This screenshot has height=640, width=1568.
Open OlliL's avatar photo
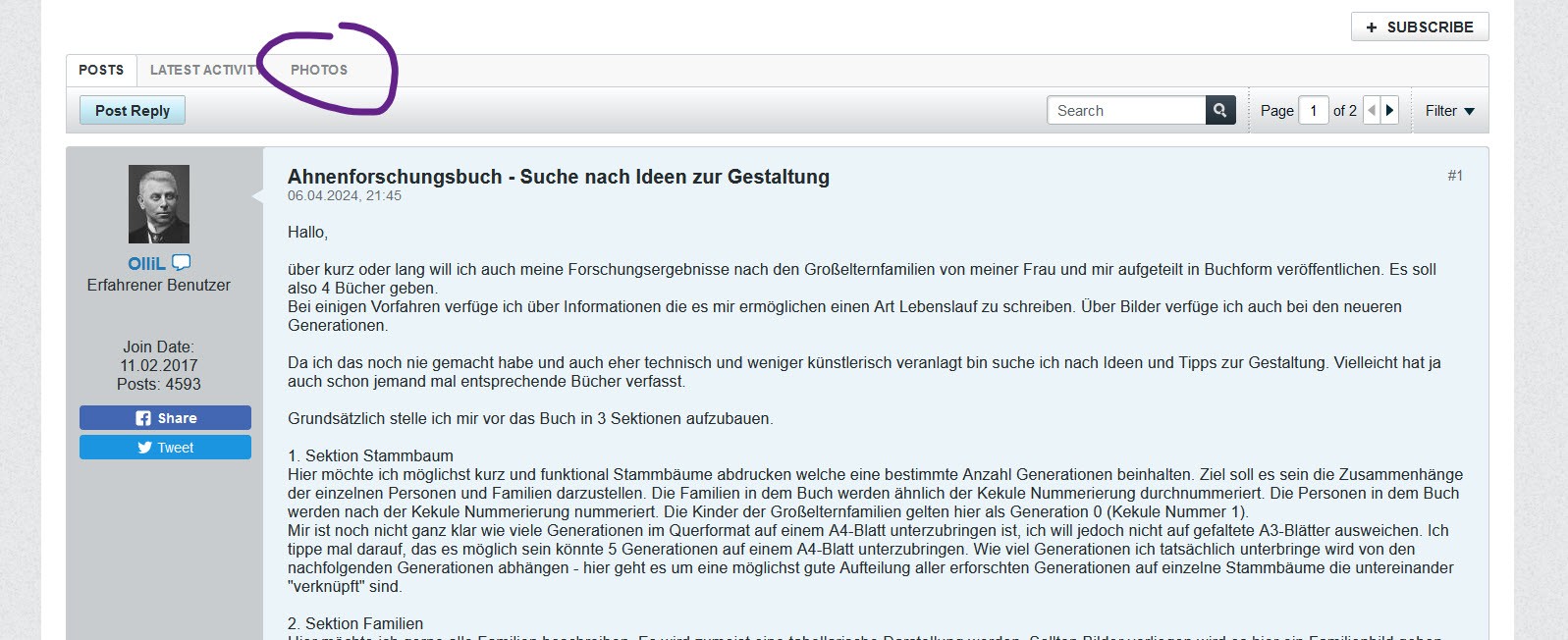[x=159, y=204]
